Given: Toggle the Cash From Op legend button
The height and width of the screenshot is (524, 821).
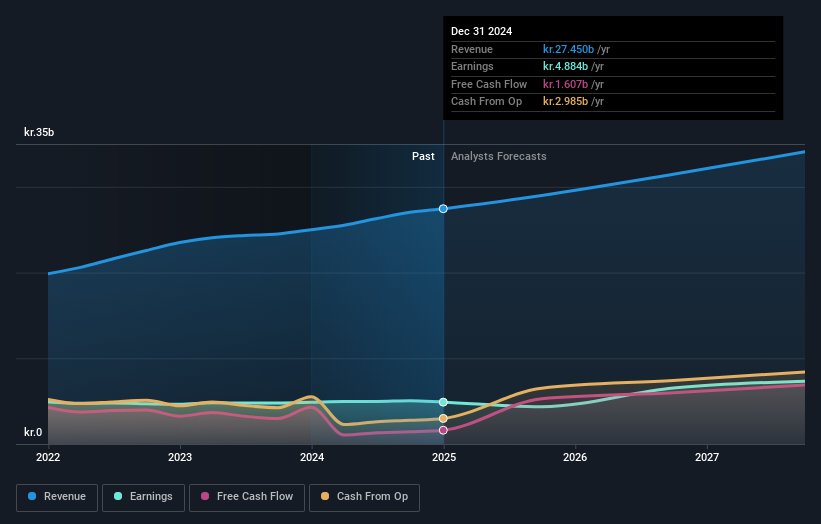Looking at the screenshot, I should click(364, 497).
